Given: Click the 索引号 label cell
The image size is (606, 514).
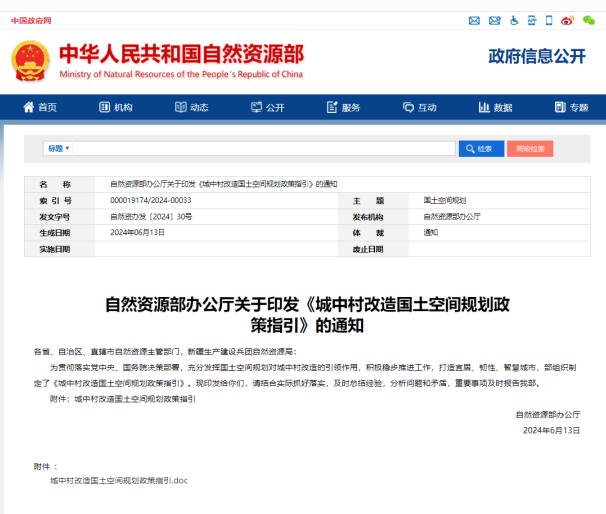Looking at the screenshot, I should click(x=55, y=201).
